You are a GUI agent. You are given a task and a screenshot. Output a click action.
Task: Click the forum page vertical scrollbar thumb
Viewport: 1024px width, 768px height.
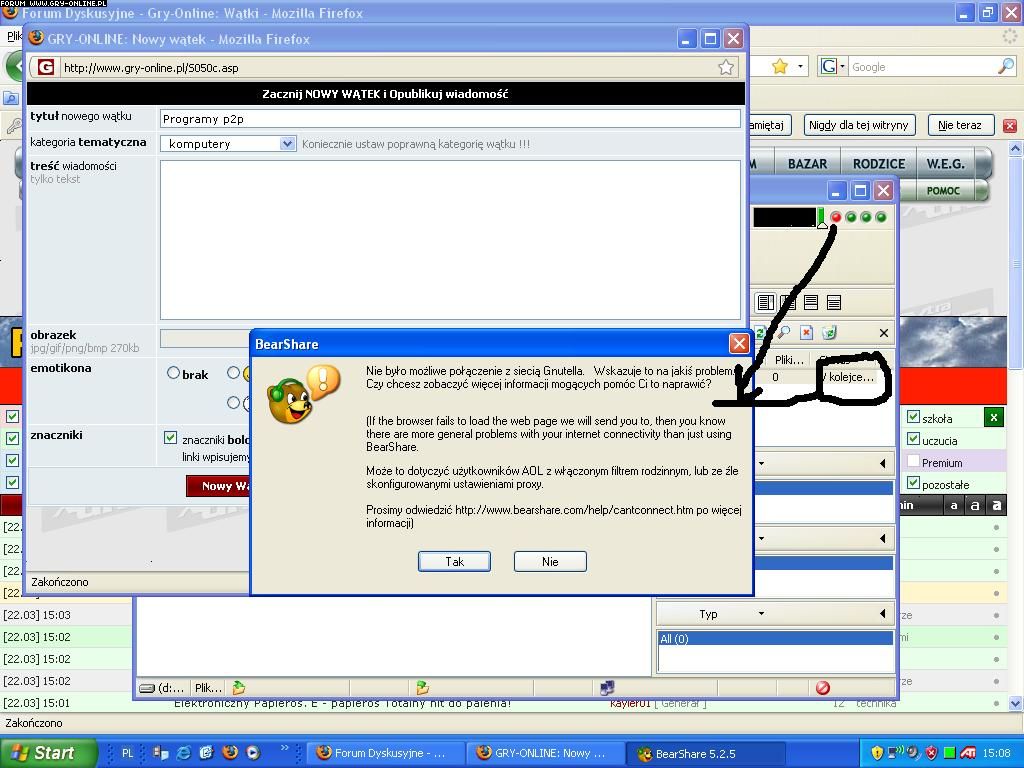1016,263
